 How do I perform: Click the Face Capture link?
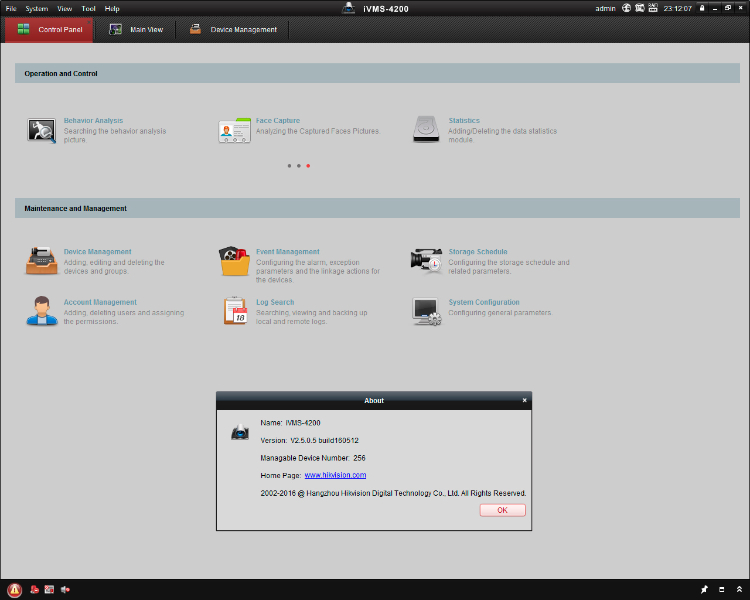click(x=278, y=121)
